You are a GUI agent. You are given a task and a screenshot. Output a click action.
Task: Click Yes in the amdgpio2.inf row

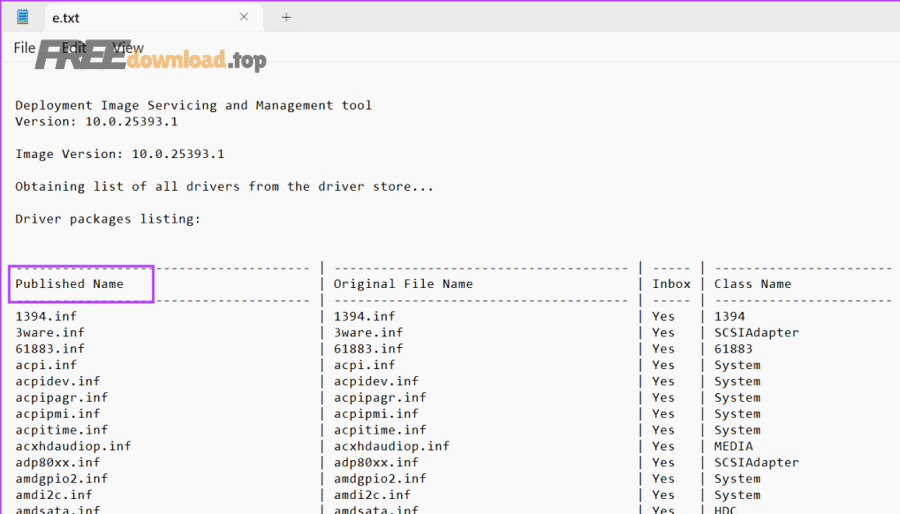663,479
